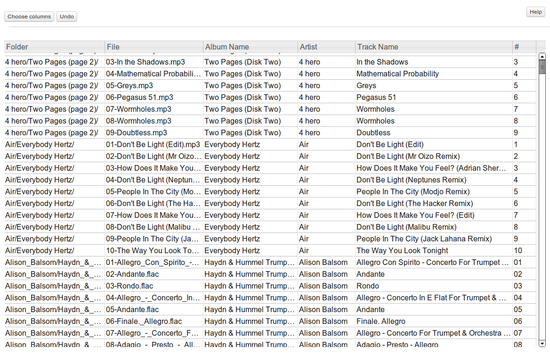Click folder Air/Everybody Hertz/ in 09-People In The City row

[x=40, y=239]
